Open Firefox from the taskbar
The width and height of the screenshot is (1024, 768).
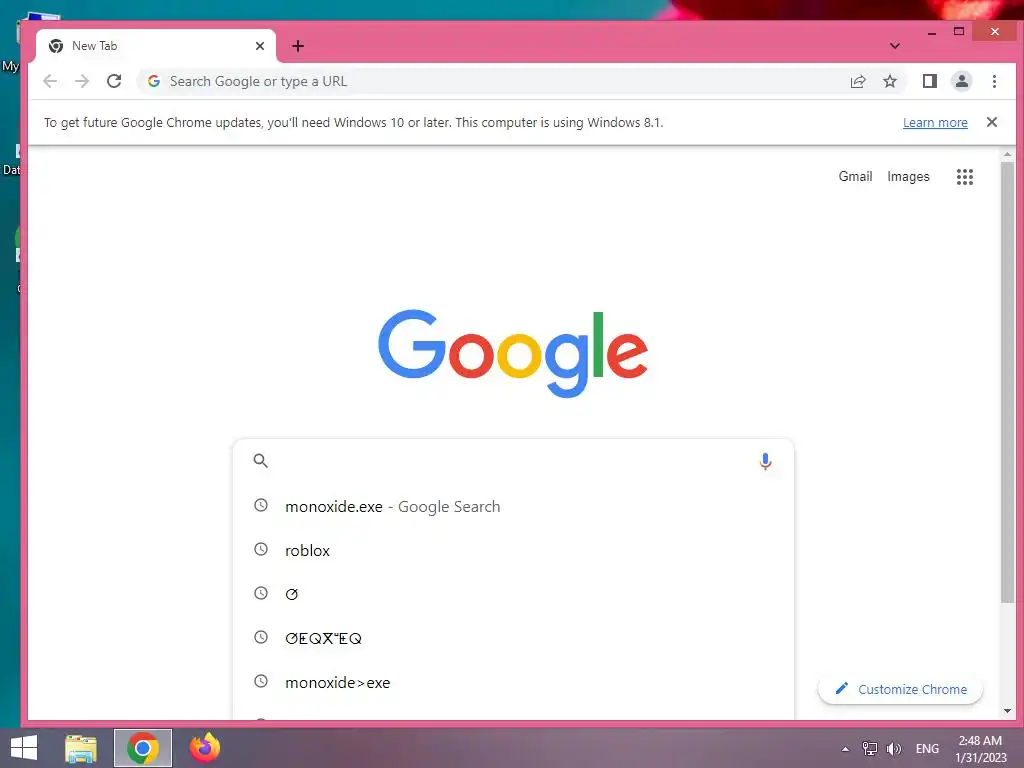[204, 748]
